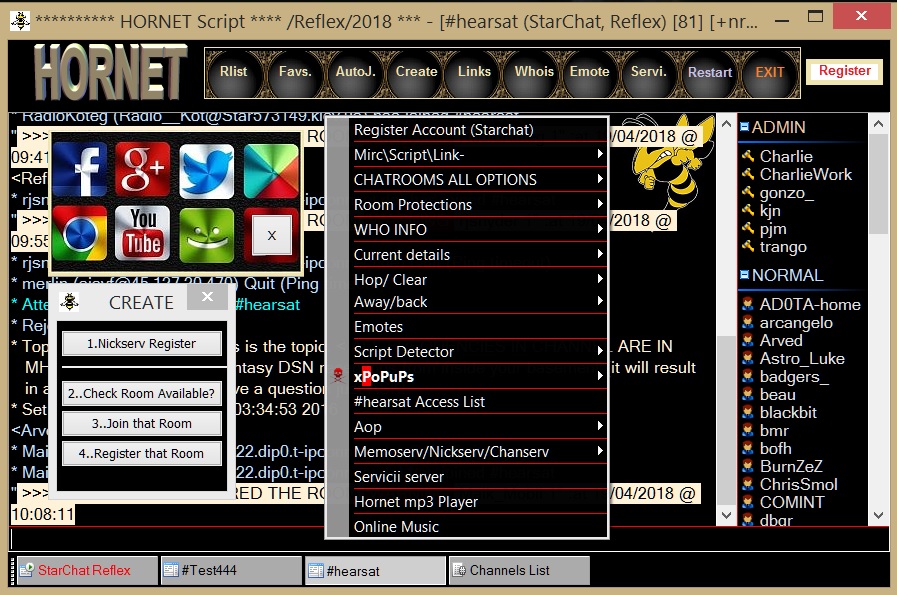Image resolution: width=897 pixels, height=595 pixels.
Task: Launch the Chrome browser icon
Action: pyautogui.click(x=79, y=235)
